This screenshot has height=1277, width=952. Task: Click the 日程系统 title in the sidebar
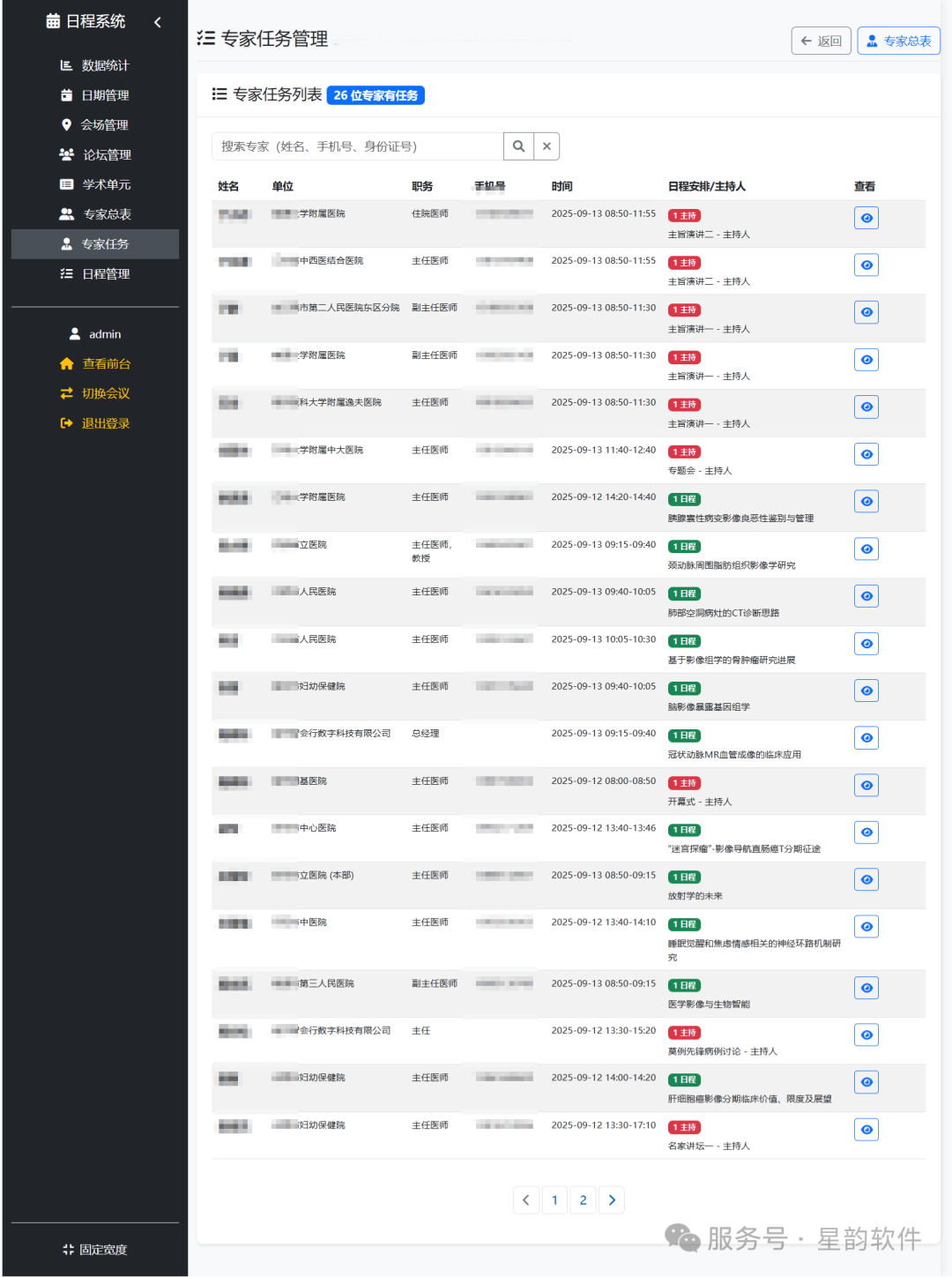click(x=86, y=21)
